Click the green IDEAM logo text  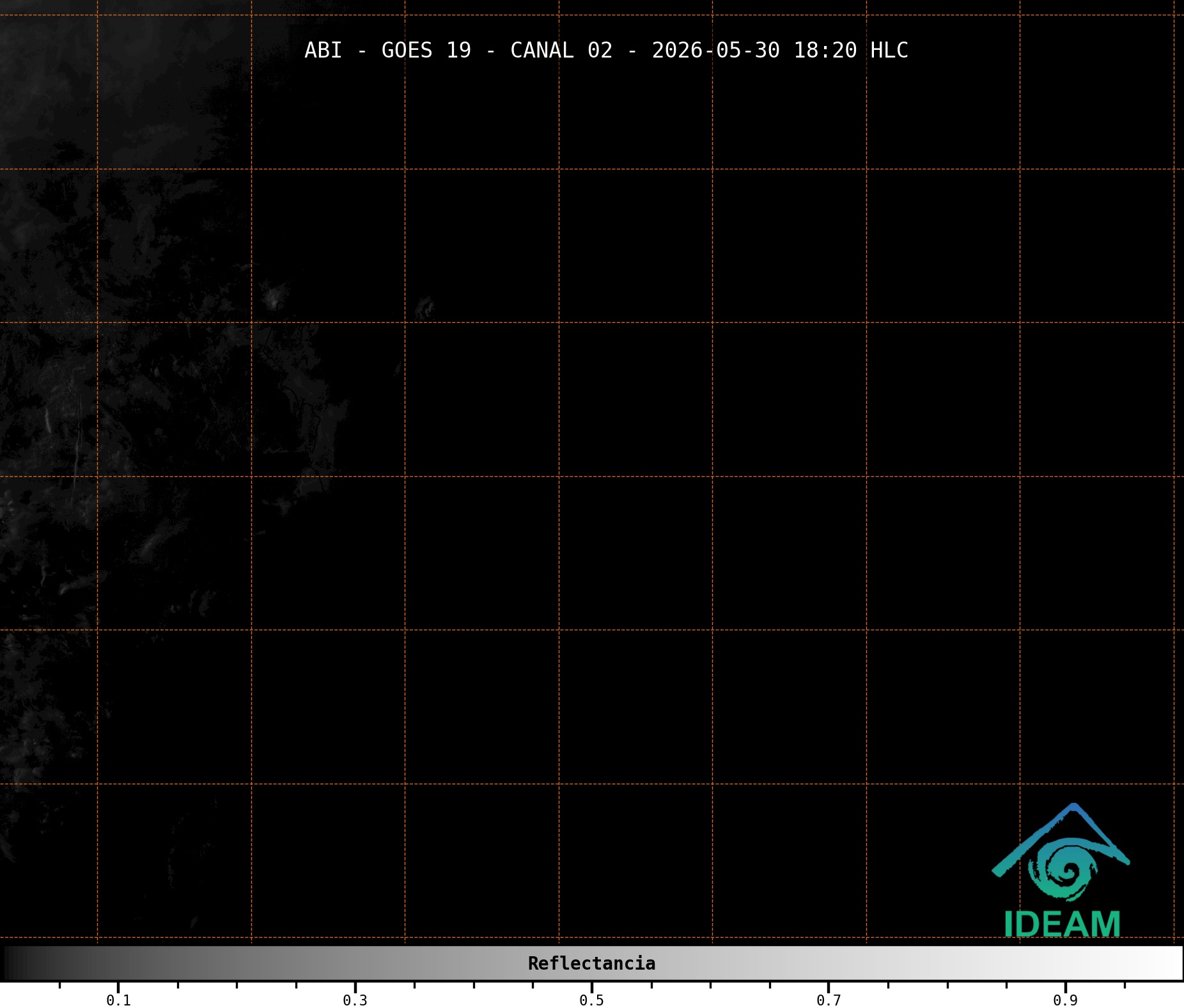click(1062, 924)
